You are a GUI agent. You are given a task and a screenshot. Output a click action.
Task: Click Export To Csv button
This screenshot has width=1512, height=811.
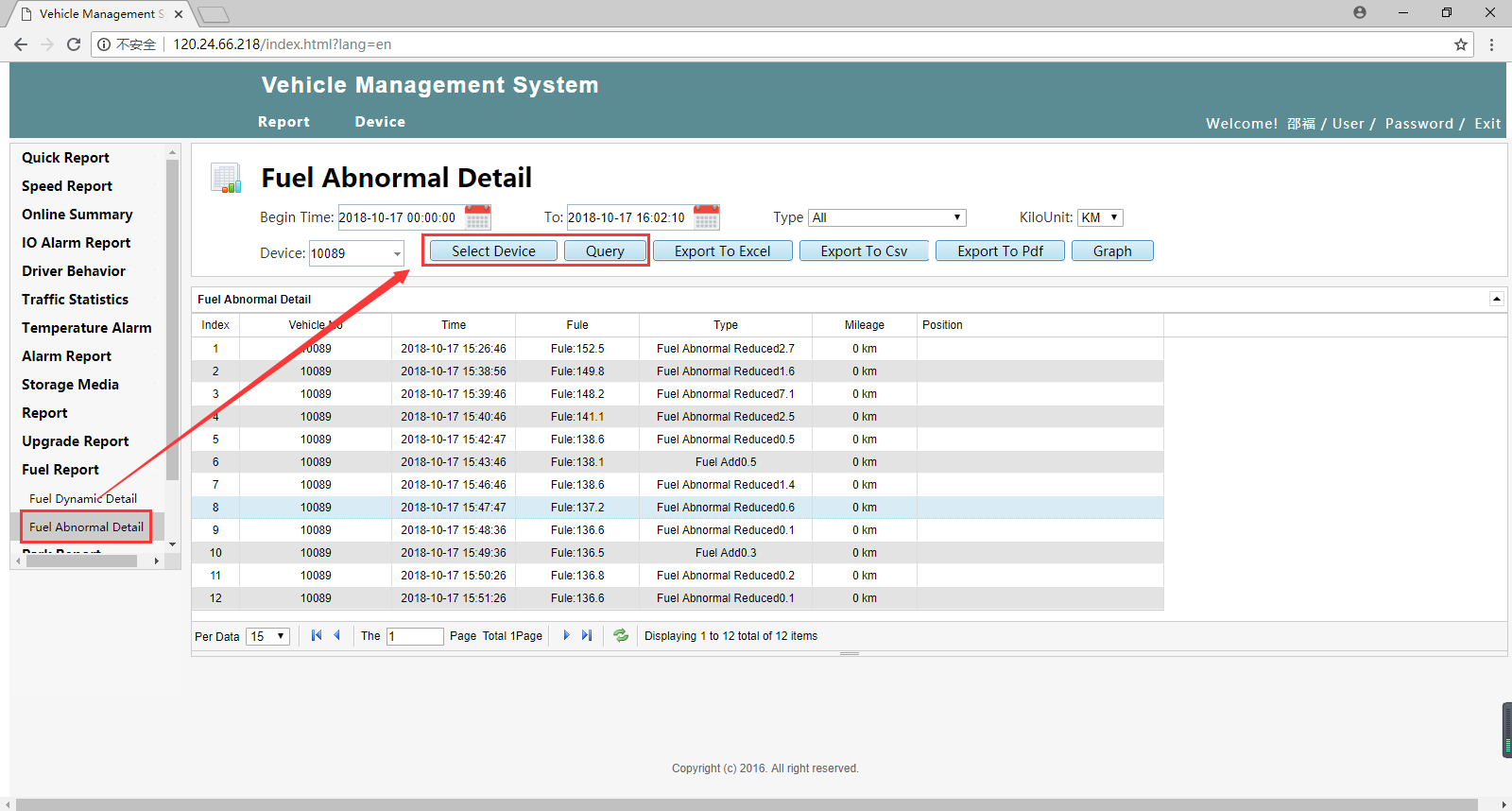(864, 250)
